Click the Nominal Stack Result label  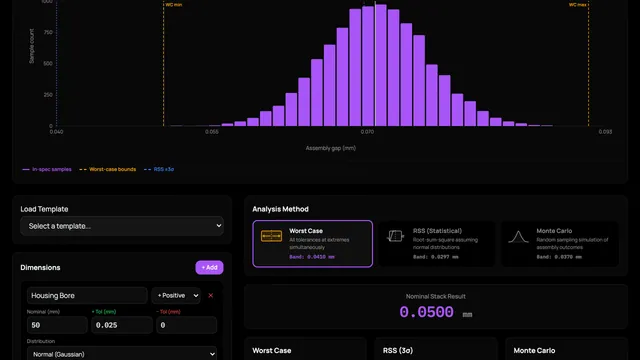click(x=436, y=296)
